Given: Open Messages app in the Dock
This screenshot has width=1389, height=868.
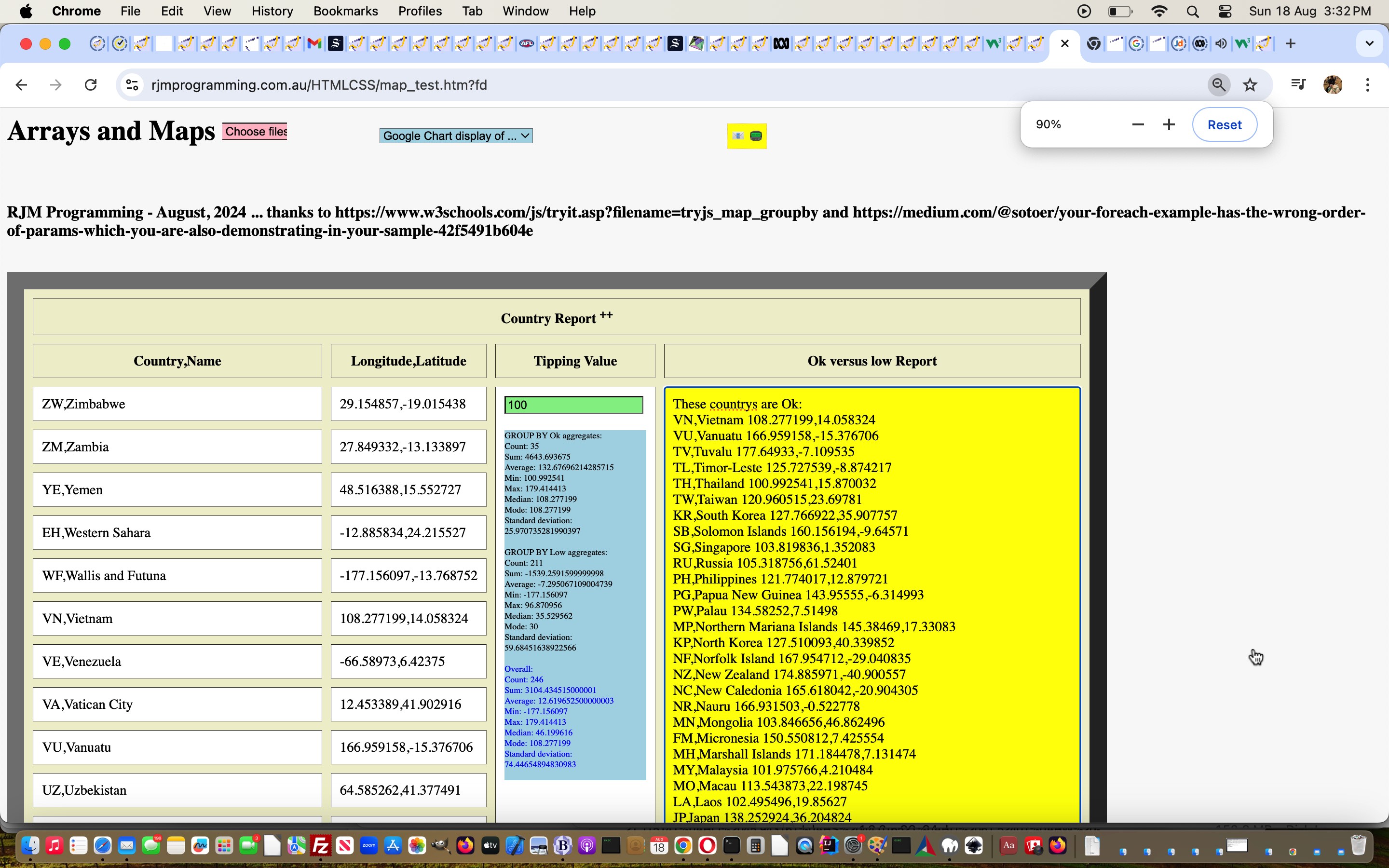Looking at the screenshot, I should pyautogui.click(x=151, y=846).
